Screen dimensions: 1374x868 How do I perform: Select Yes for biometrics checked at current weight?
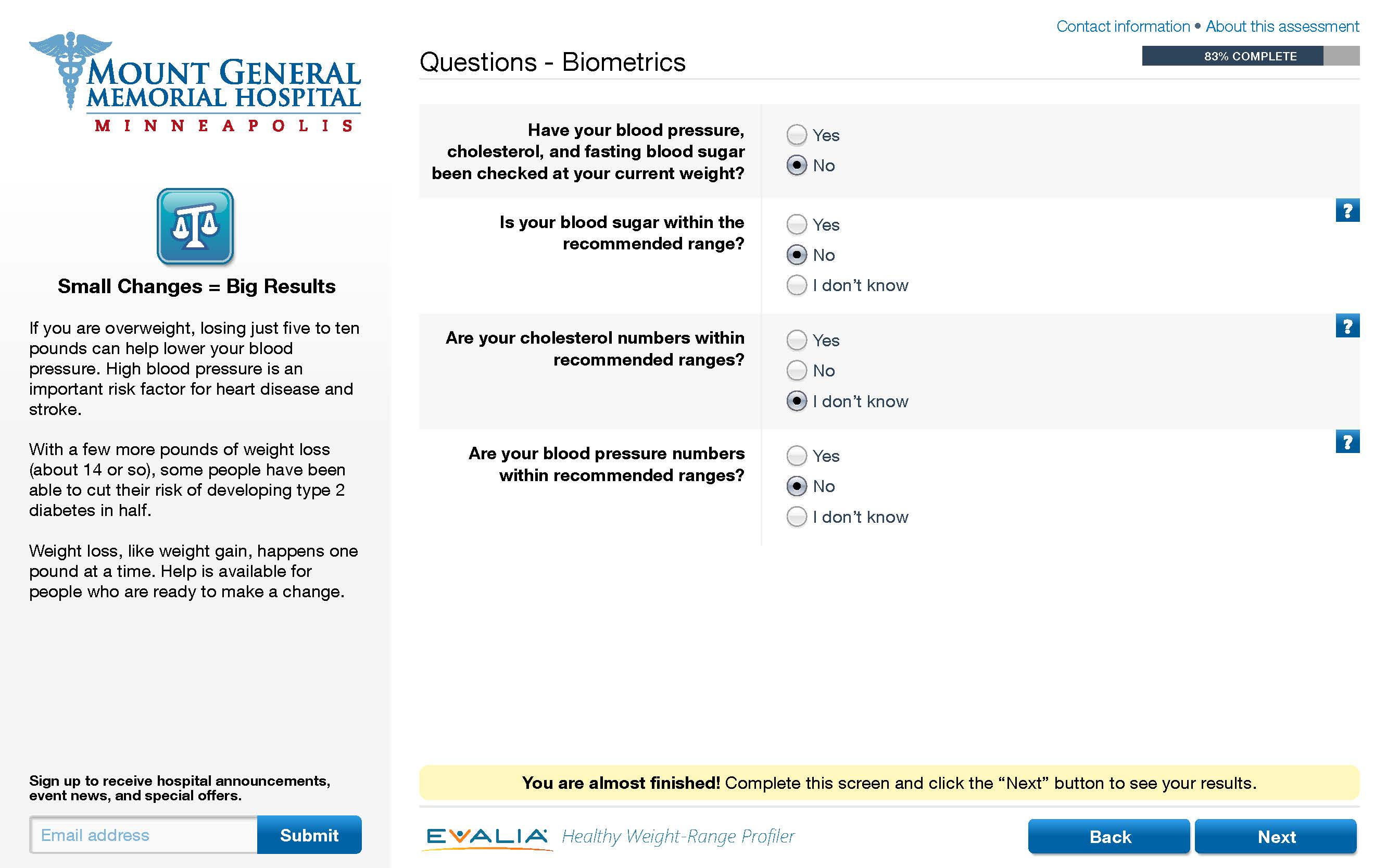[x=797, y=135]
